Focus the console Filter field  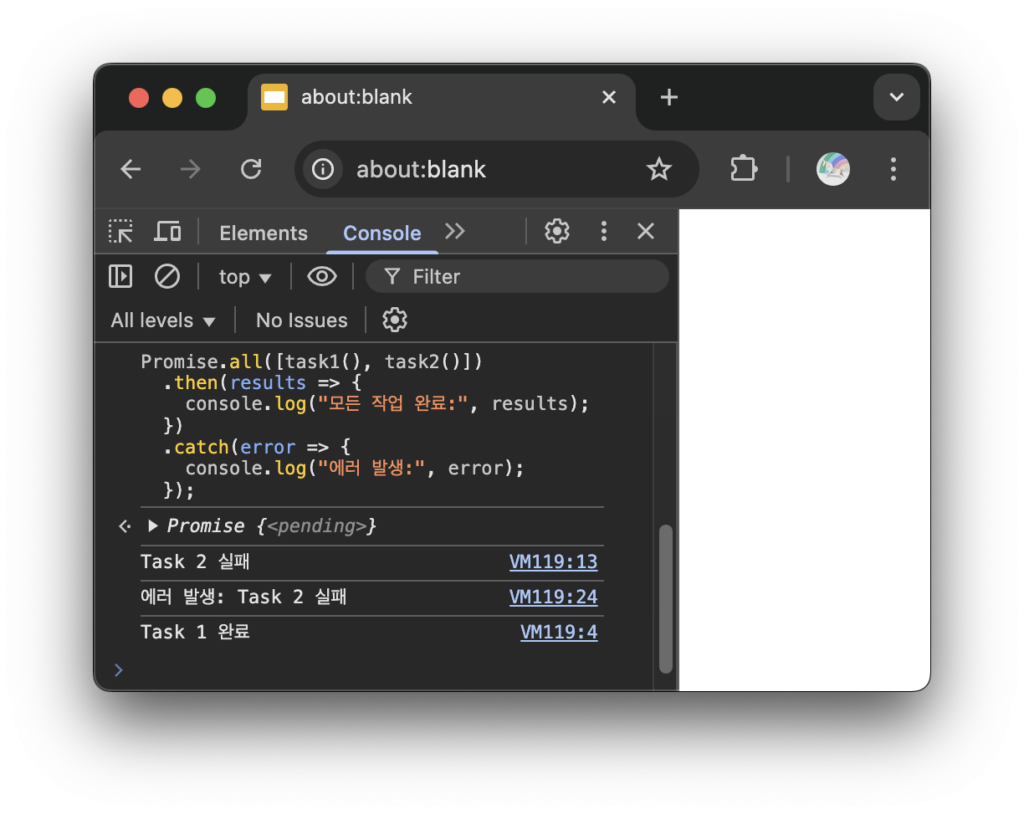[x=517, y=277]
